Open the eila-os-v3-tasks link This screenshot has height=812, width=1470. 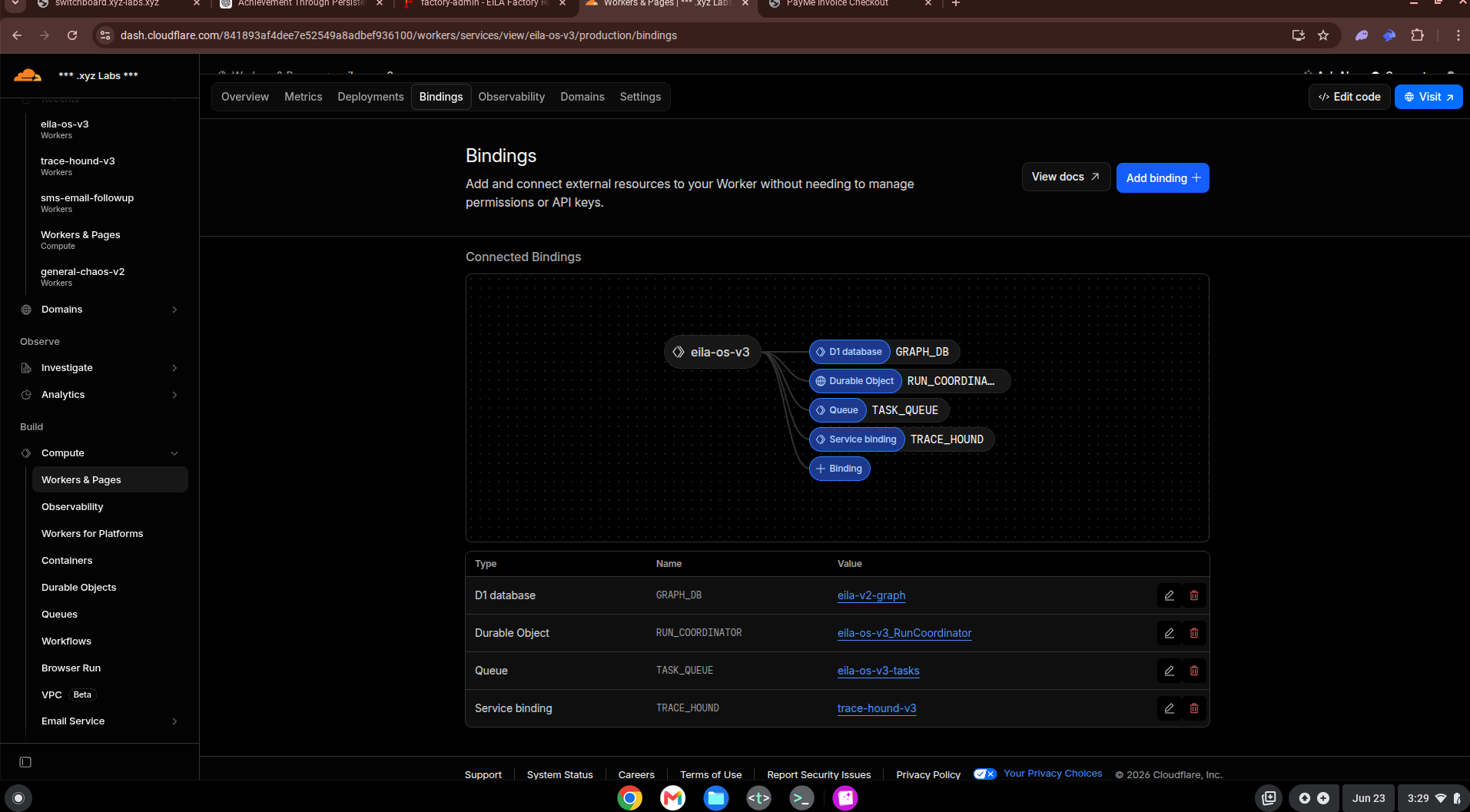pos(878,671)
